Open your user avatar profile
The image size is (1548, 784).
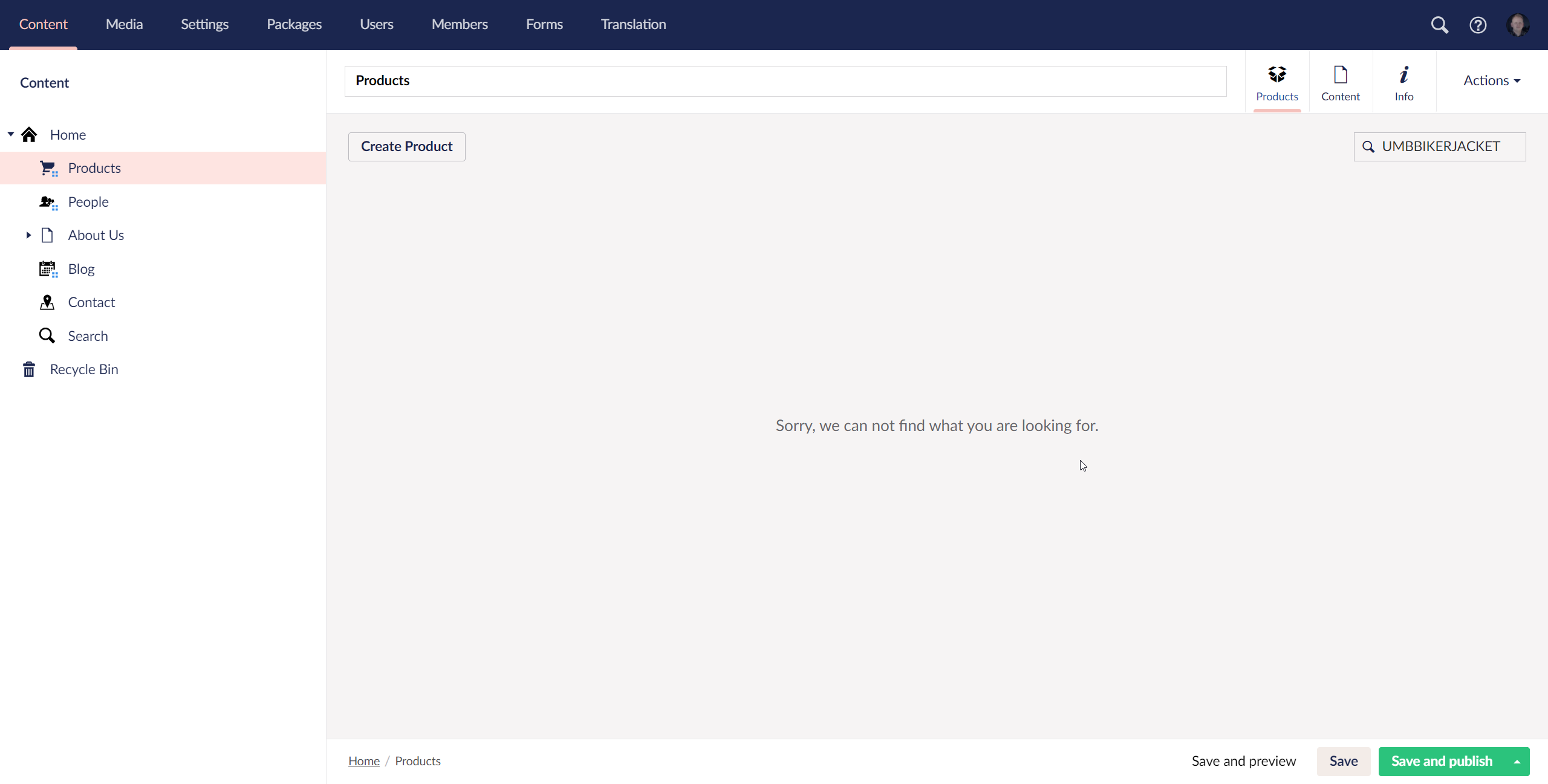[x=1518, y=24]
